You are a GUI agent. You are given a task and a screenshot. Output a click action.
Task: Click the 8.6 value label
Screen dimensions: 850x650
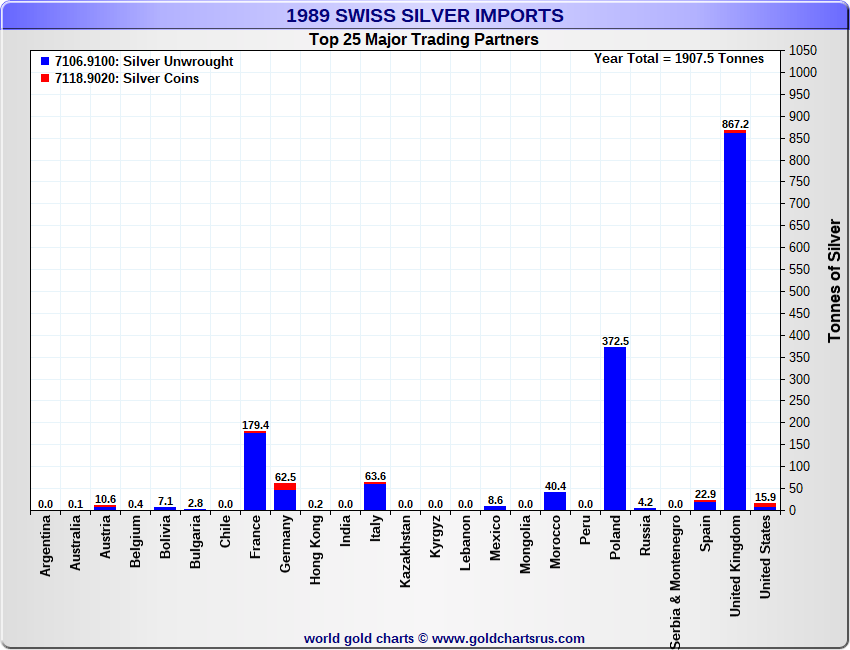pos(495,500)
